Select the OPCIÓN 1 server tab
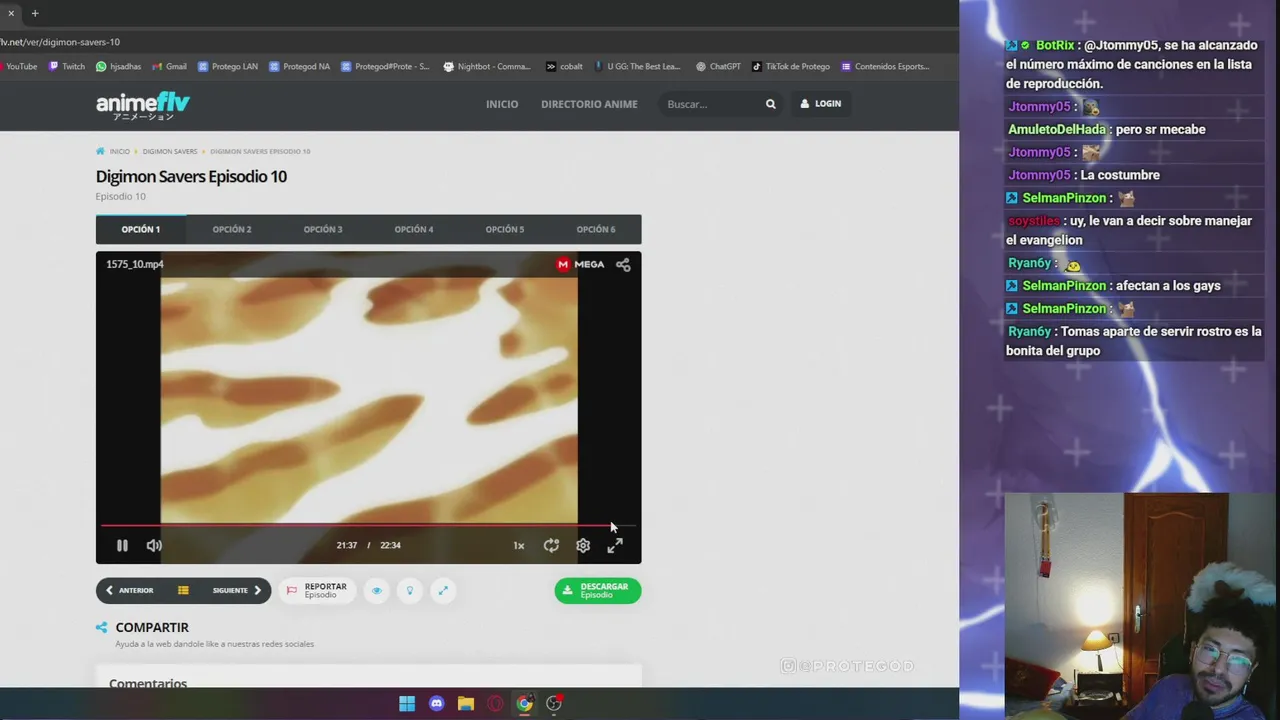The image size is (1280, 720). (x=141, y=229)
